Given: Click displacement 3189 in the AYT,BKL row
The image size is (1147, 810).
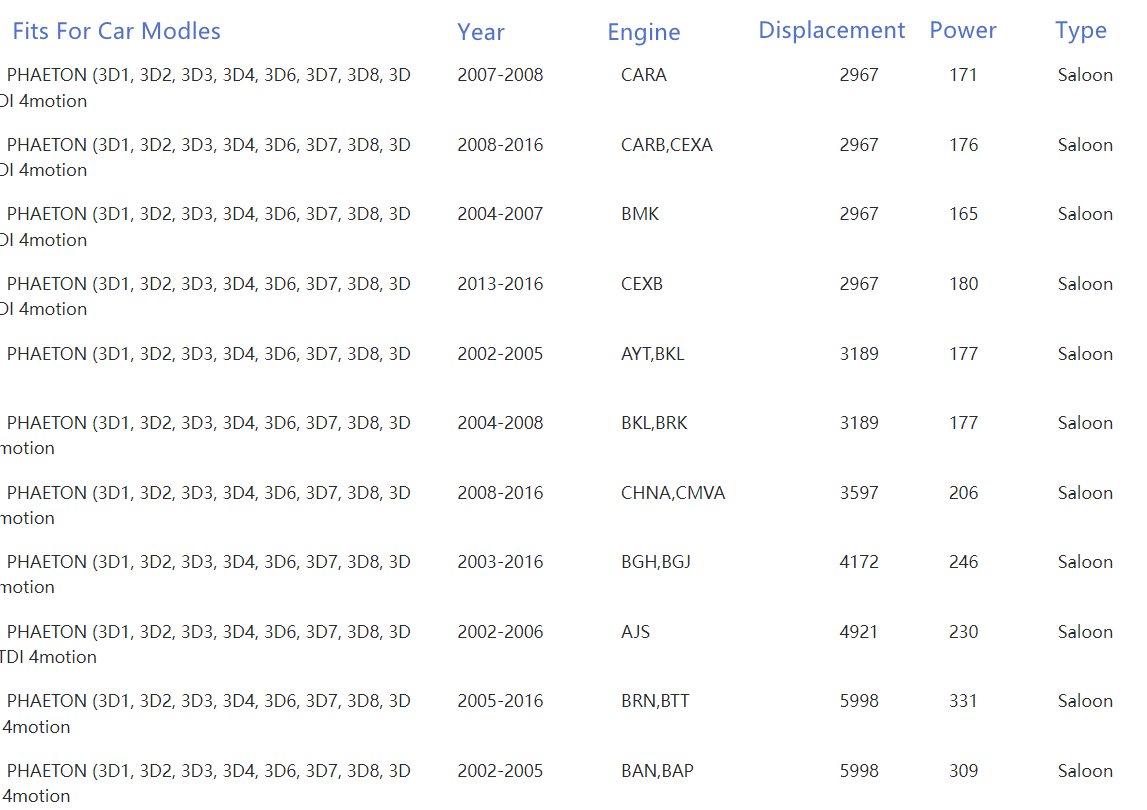Looking at the screenshot, I should click(859, 354).
